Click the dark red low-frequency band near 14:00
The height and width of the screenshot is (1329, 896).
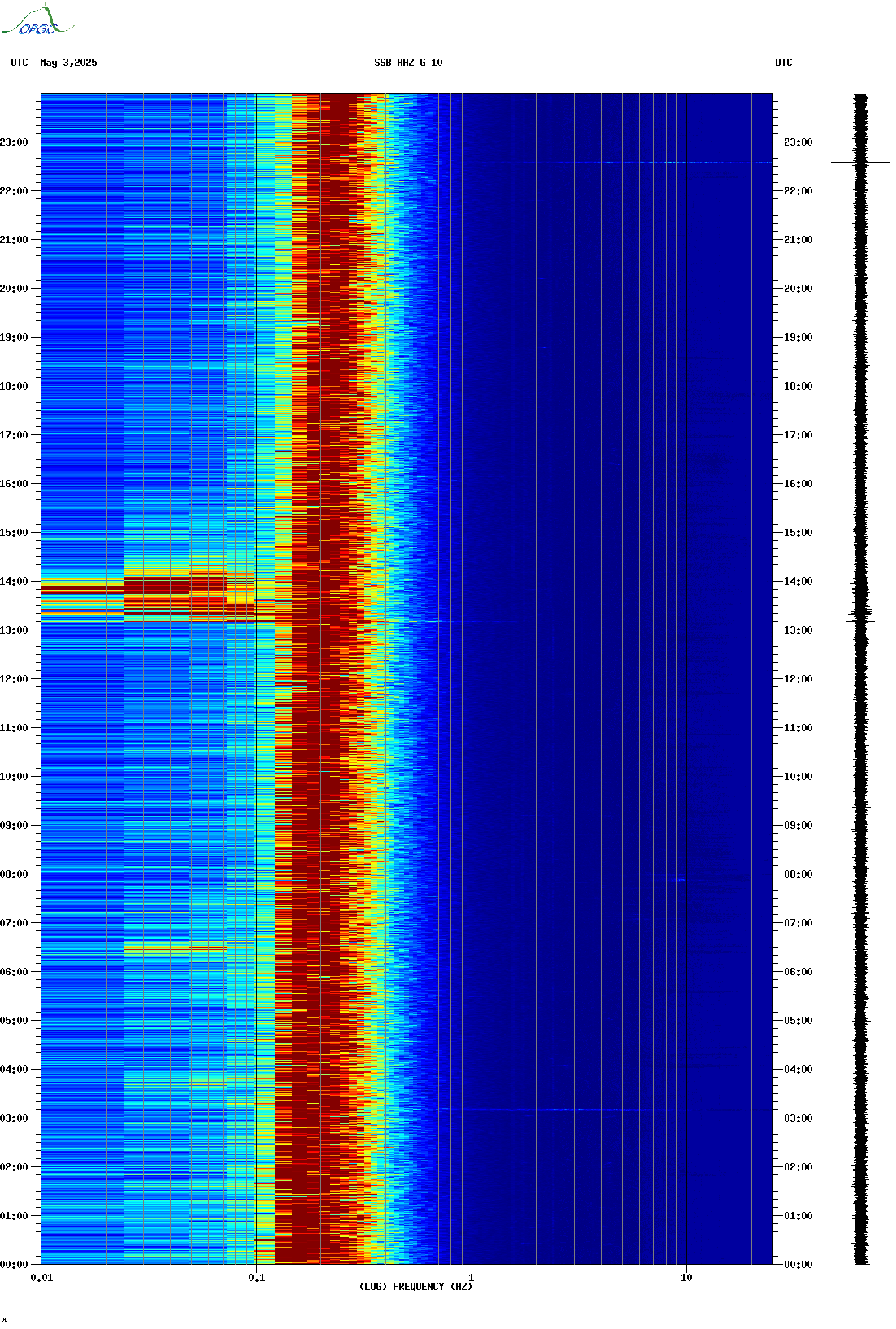pyautogui.click(x=81, y=586)
